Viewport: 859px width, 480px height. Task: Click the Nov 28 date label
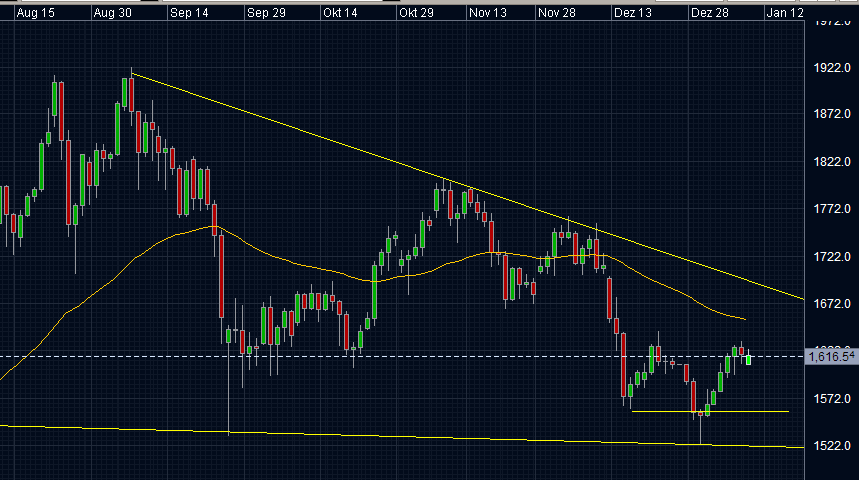(x=557, y=13)
